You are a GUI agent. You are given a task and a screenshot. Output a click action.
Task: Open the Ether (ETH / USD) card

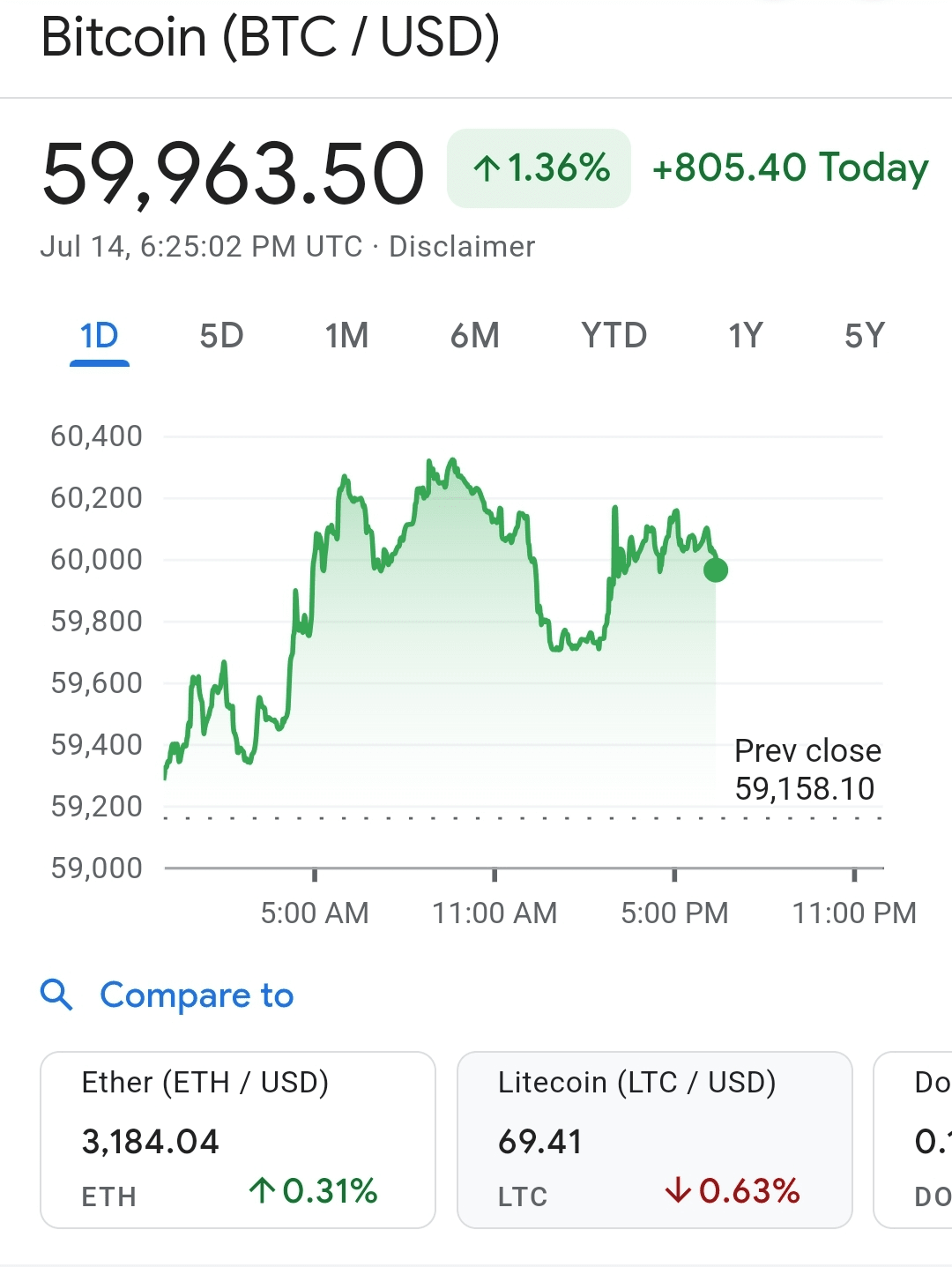pos(238,1139)
